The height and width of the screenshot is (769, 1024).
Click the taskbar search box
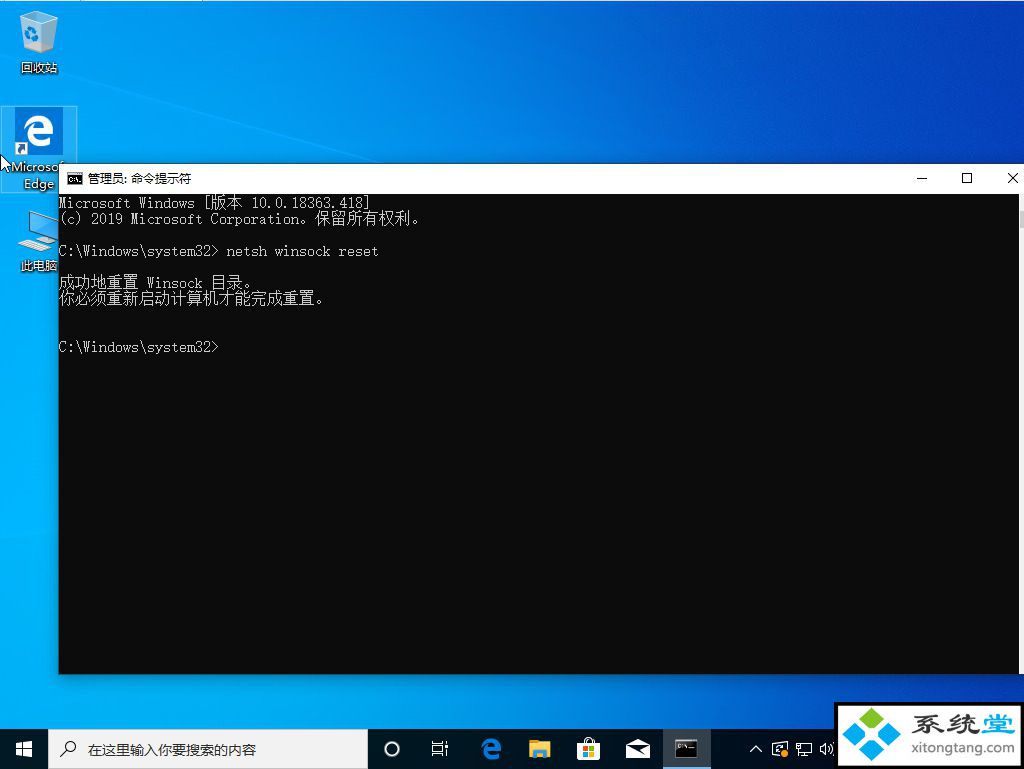click(x=208, y=749)
